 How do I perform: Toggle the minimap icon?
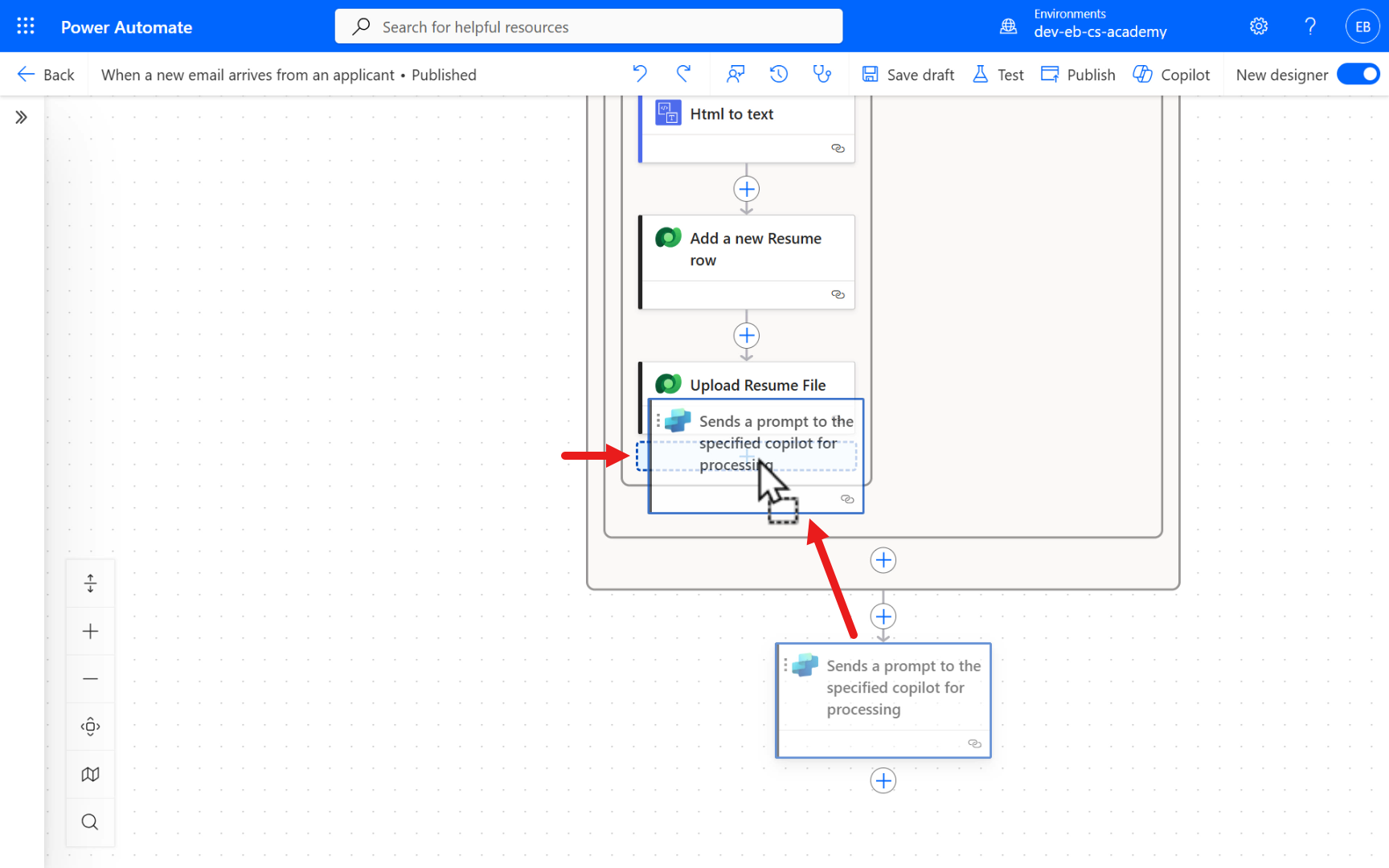pos(90,774)
